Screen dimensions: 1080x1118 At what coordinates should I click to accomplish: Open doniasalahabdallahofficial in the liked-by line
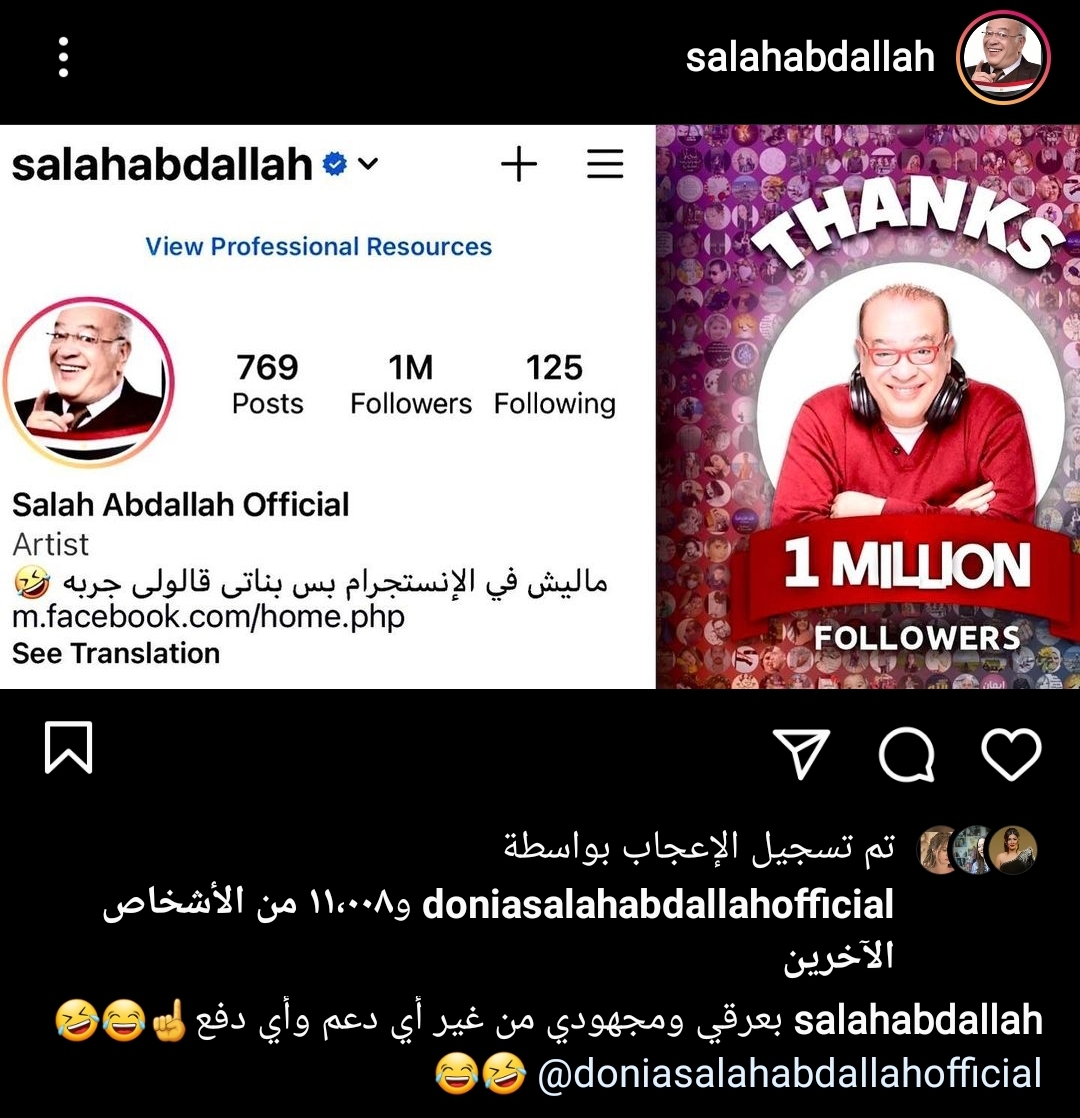[657, 904]
